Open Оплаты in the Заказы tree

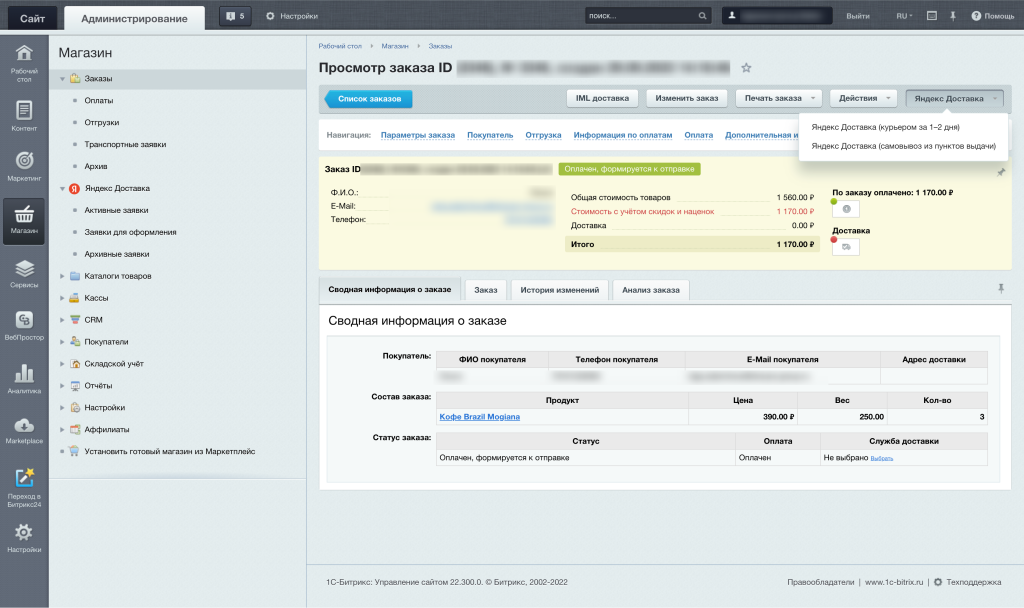(99, 101)
